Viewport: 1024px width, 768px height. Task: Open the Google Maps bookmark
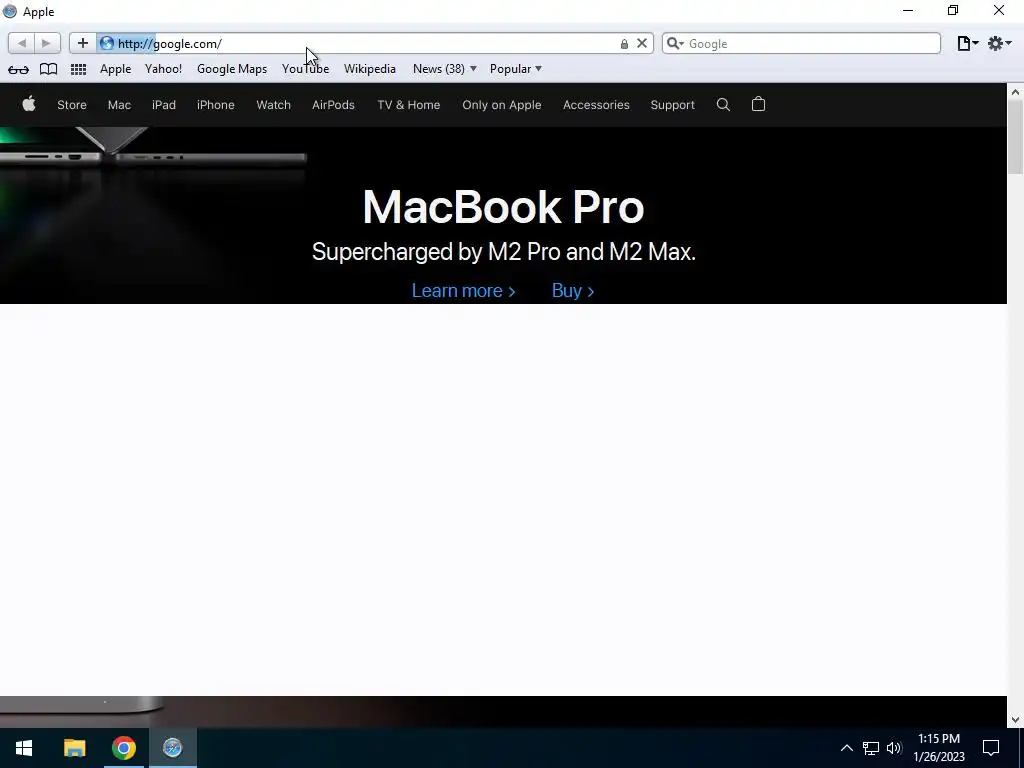(x=232, y=69)
